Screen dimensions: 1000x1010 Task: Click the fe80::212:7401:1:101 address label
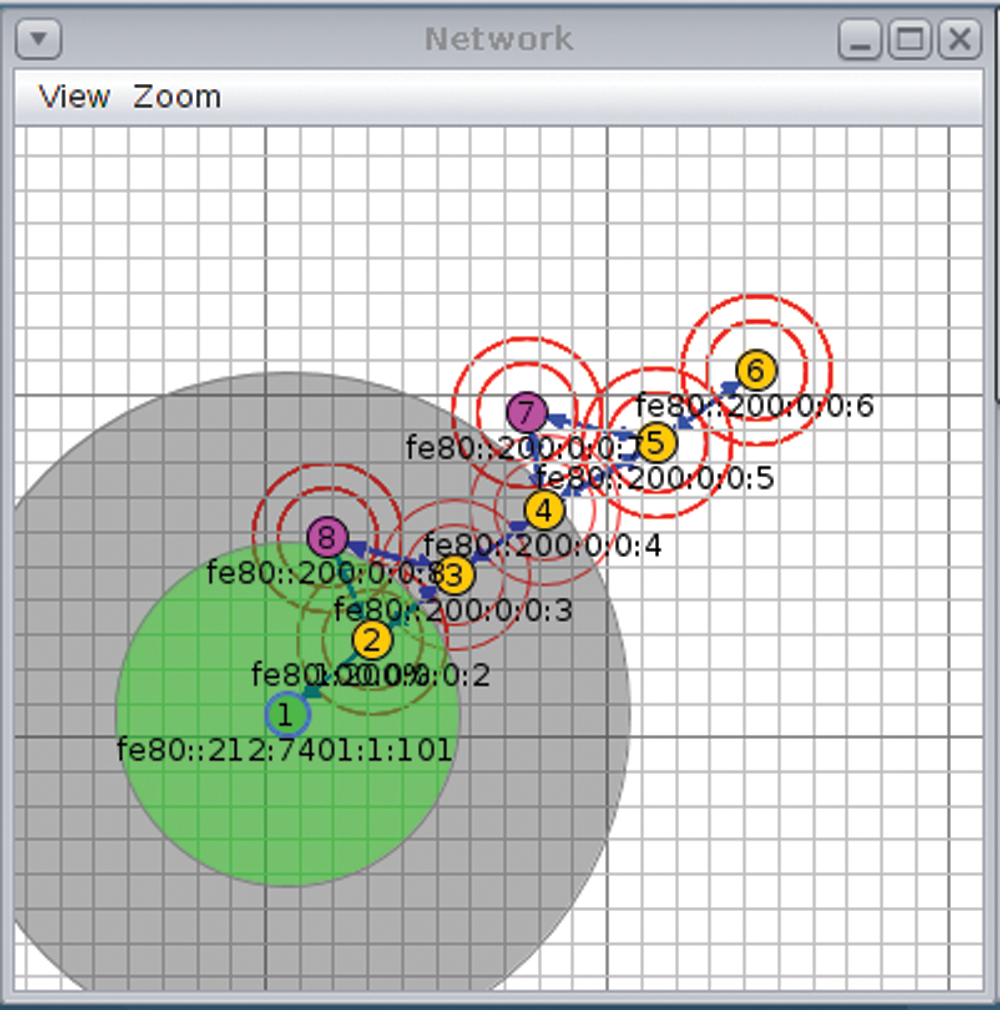285,749
